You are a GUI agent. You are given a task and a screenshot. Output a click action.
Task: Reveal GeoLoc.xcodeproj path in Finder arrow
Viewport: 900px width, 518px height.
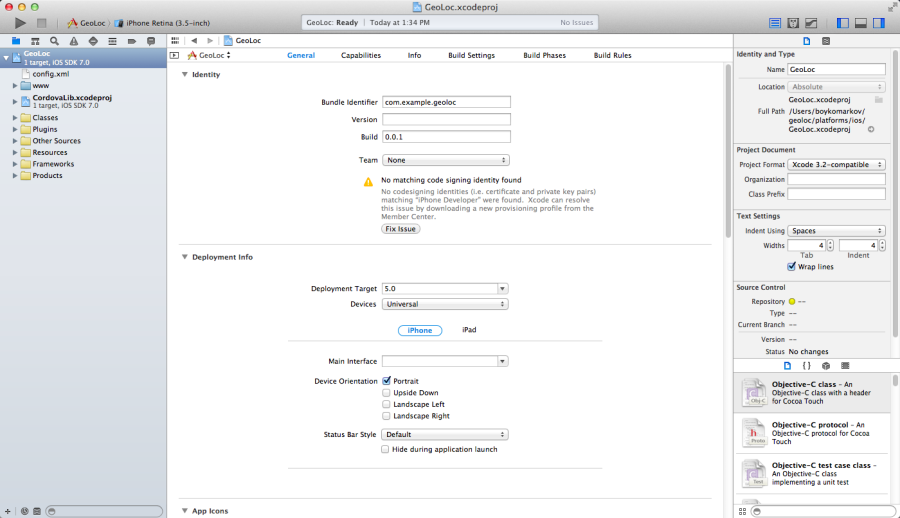tap(871, 129)
